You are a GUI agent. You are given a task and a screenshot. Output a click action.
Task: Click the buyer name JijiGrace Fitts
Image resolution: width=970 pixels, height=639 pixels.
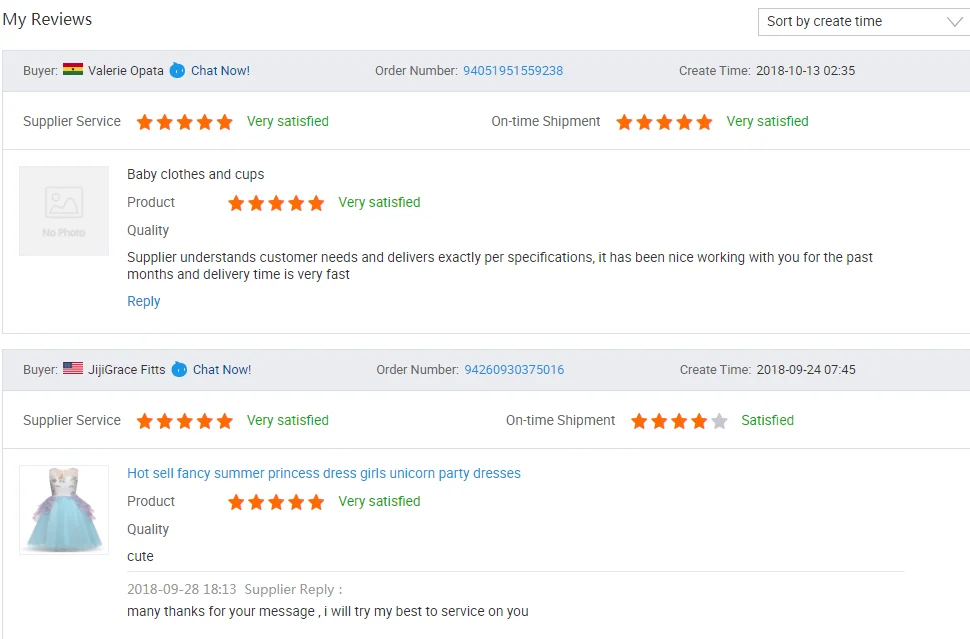click(127, 369)
